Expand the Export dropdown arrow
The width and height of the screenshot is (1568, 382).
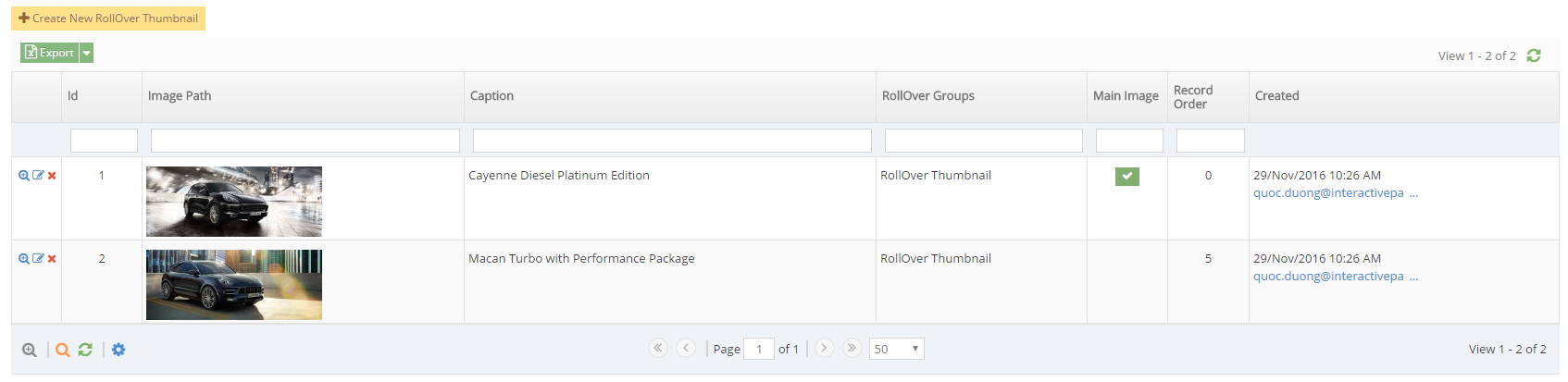click(x=86, y=54)
